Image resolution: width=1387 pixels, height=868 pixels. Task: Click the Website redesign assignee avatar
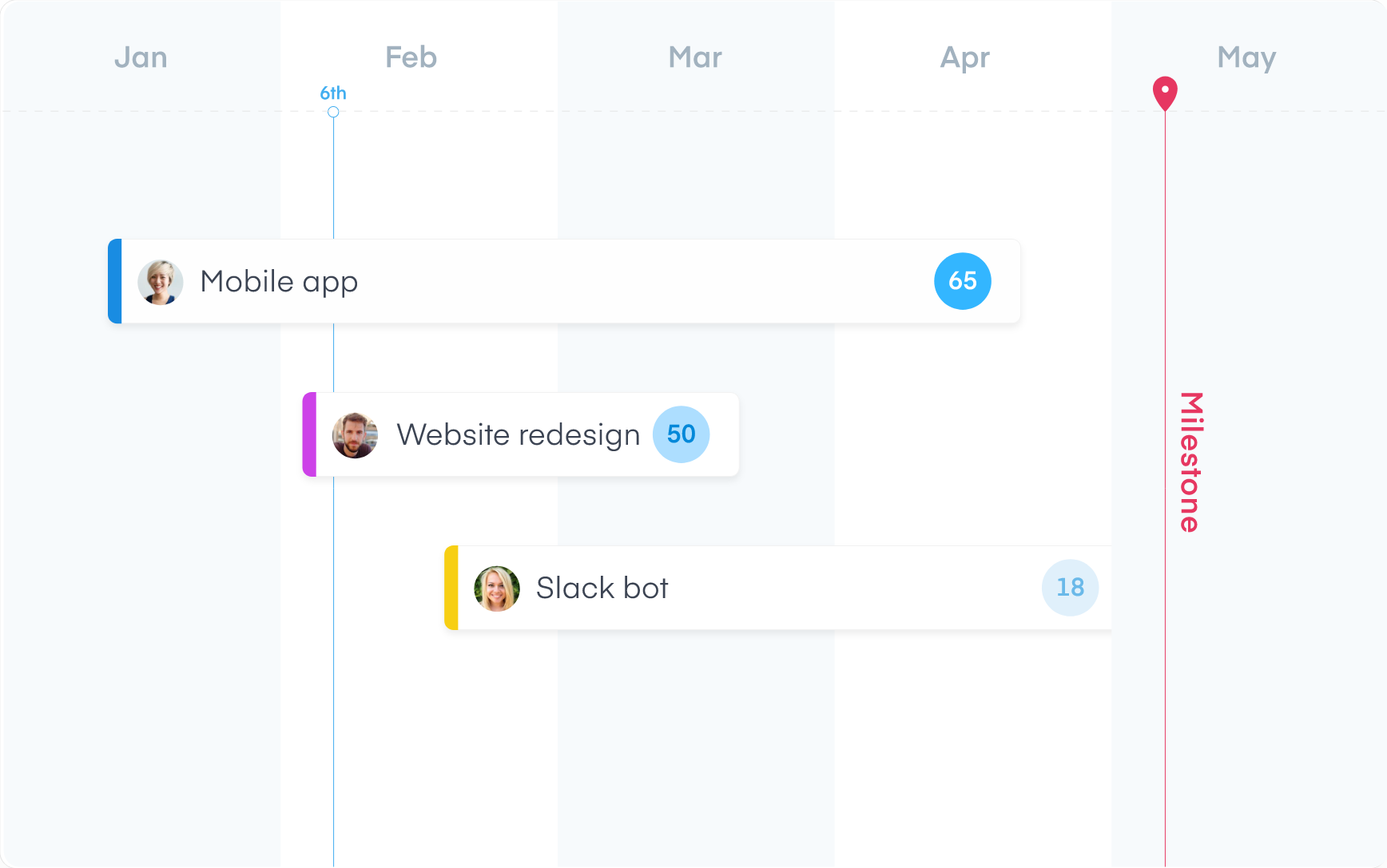coord(355,435)
